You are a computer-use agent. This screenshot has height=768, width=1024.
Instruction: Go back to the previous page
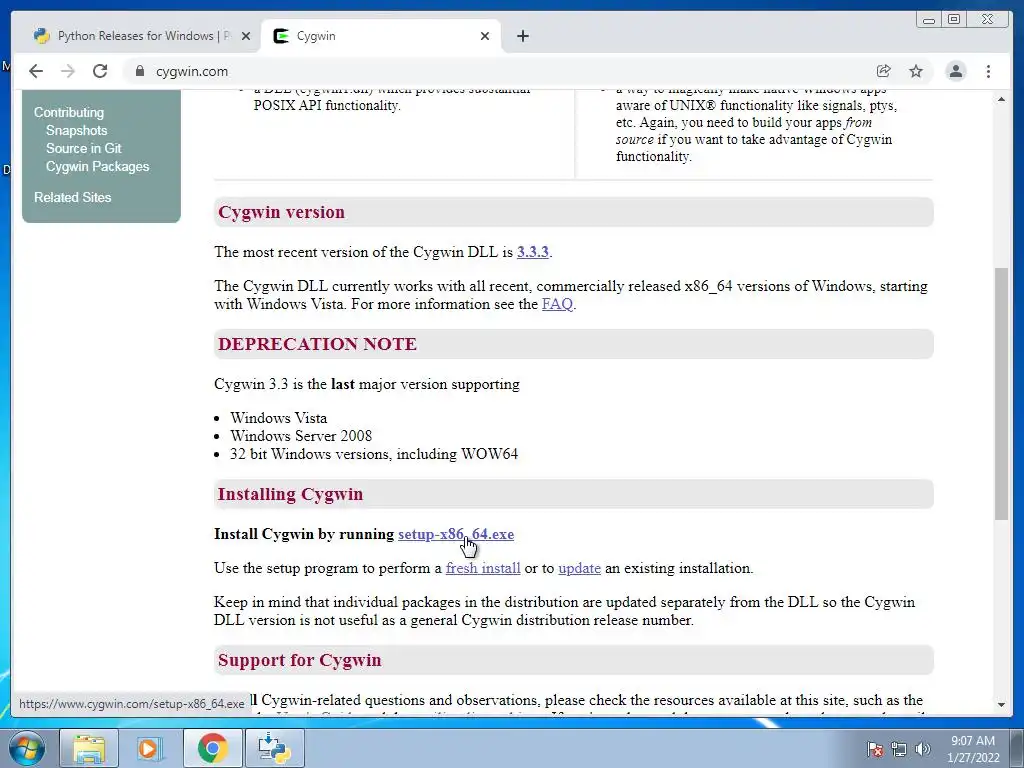(x=36, y=71)
